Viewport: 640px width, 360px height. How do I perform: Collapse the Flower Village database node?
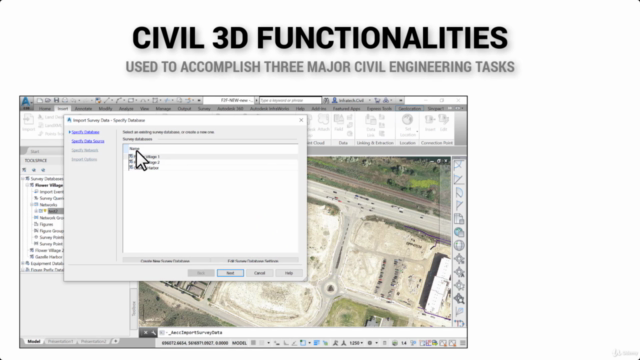[27, 185]
